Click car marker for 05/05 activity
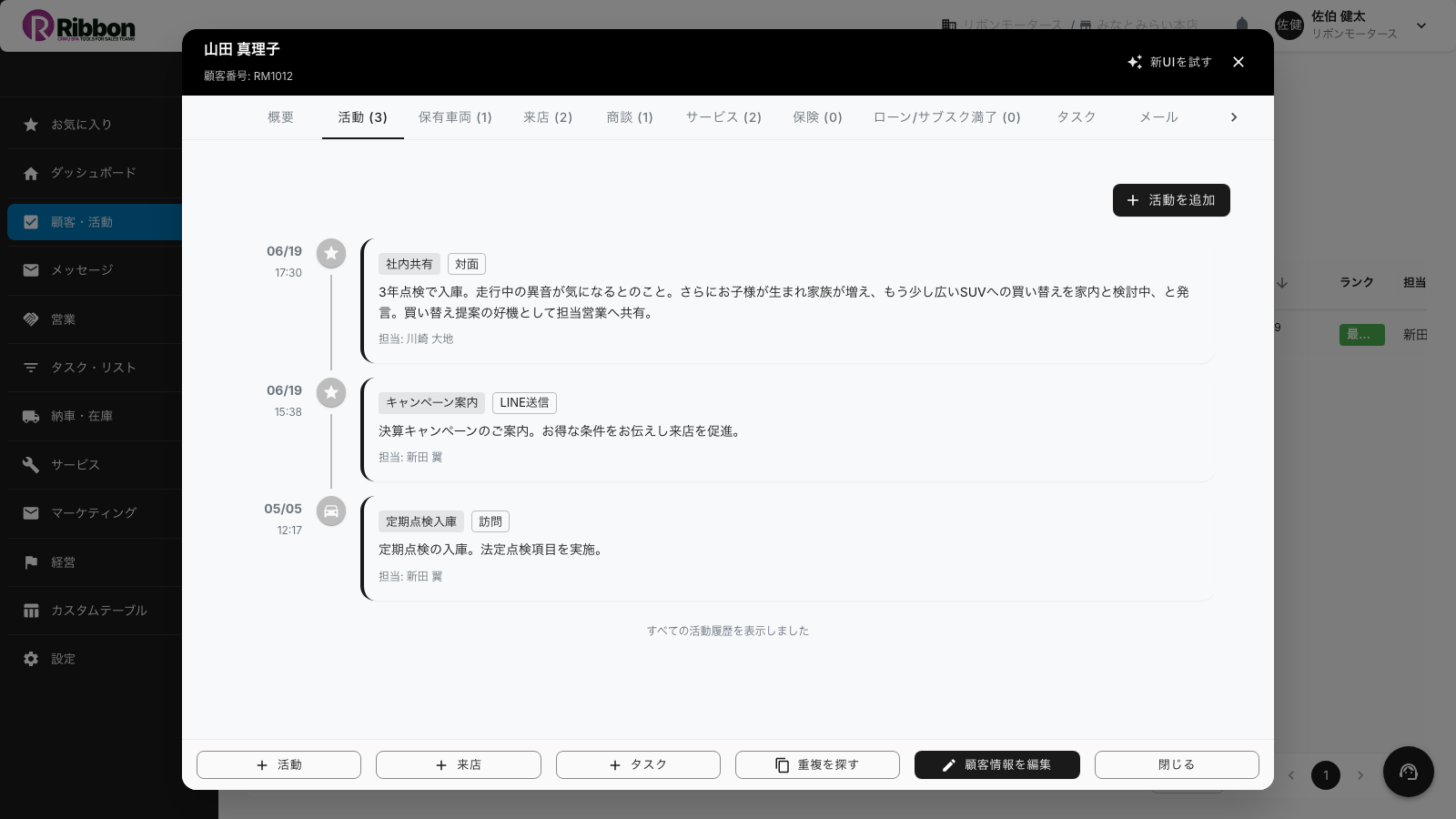The width and height of the screenshot is (1456, 819). pyautogui.click(x=331, y=511)
